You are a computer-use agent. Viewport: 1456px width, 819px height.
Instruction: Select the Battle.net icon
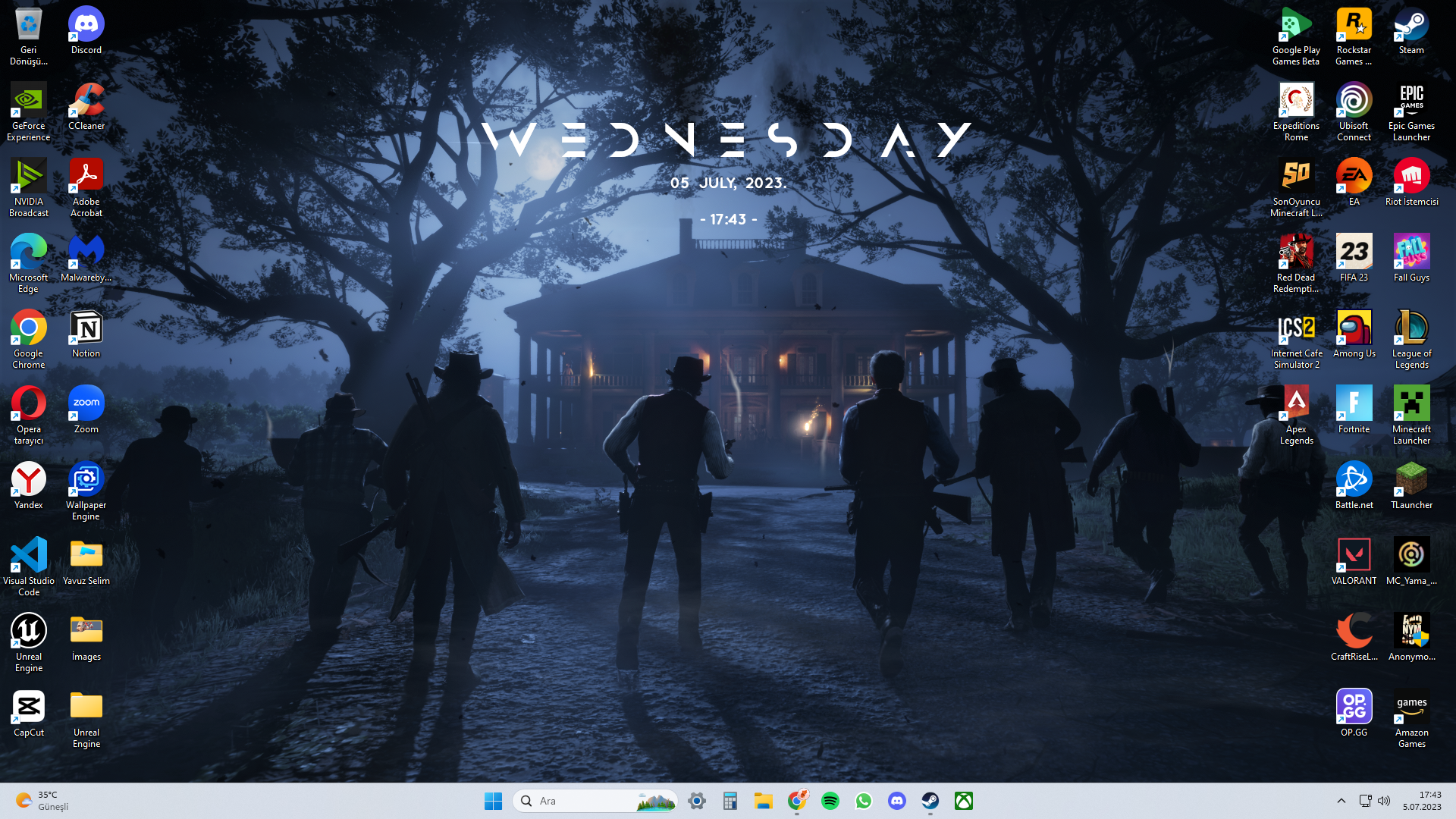pyautogui.click(x=1354, y=487)
